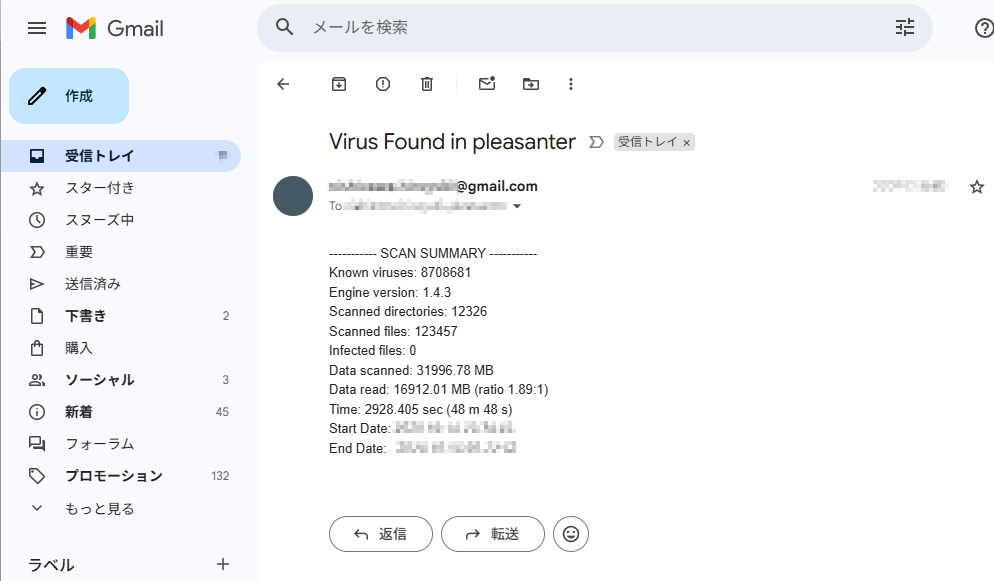Expand recipient details arrow
Viewport: 994px width, 581px height.
pyautogui.click(x=518, y=207)
